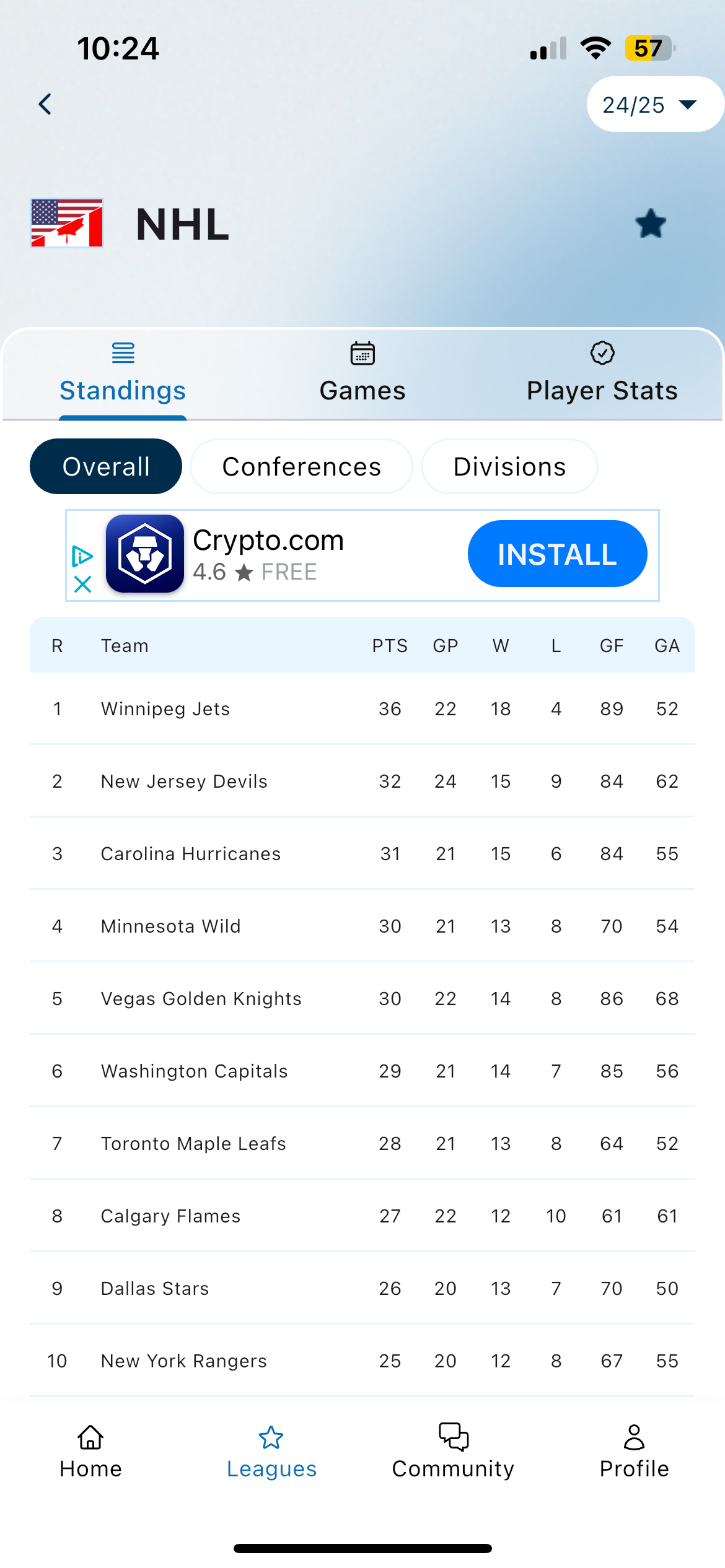
Task: Tap the AdChoices info icon
Action: 82,556
